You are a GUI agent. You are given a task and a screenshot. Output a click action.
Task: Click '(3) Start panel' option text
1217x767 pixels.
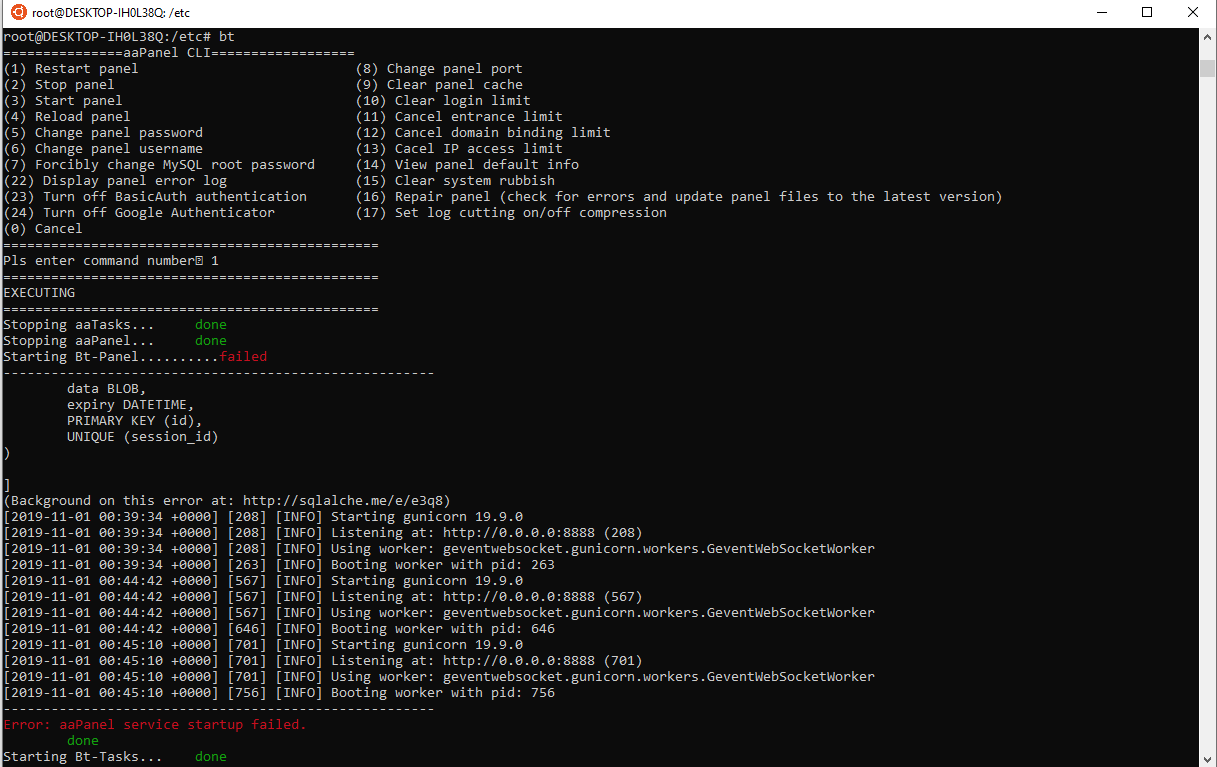pyautogui.click(x=63, y=101)
